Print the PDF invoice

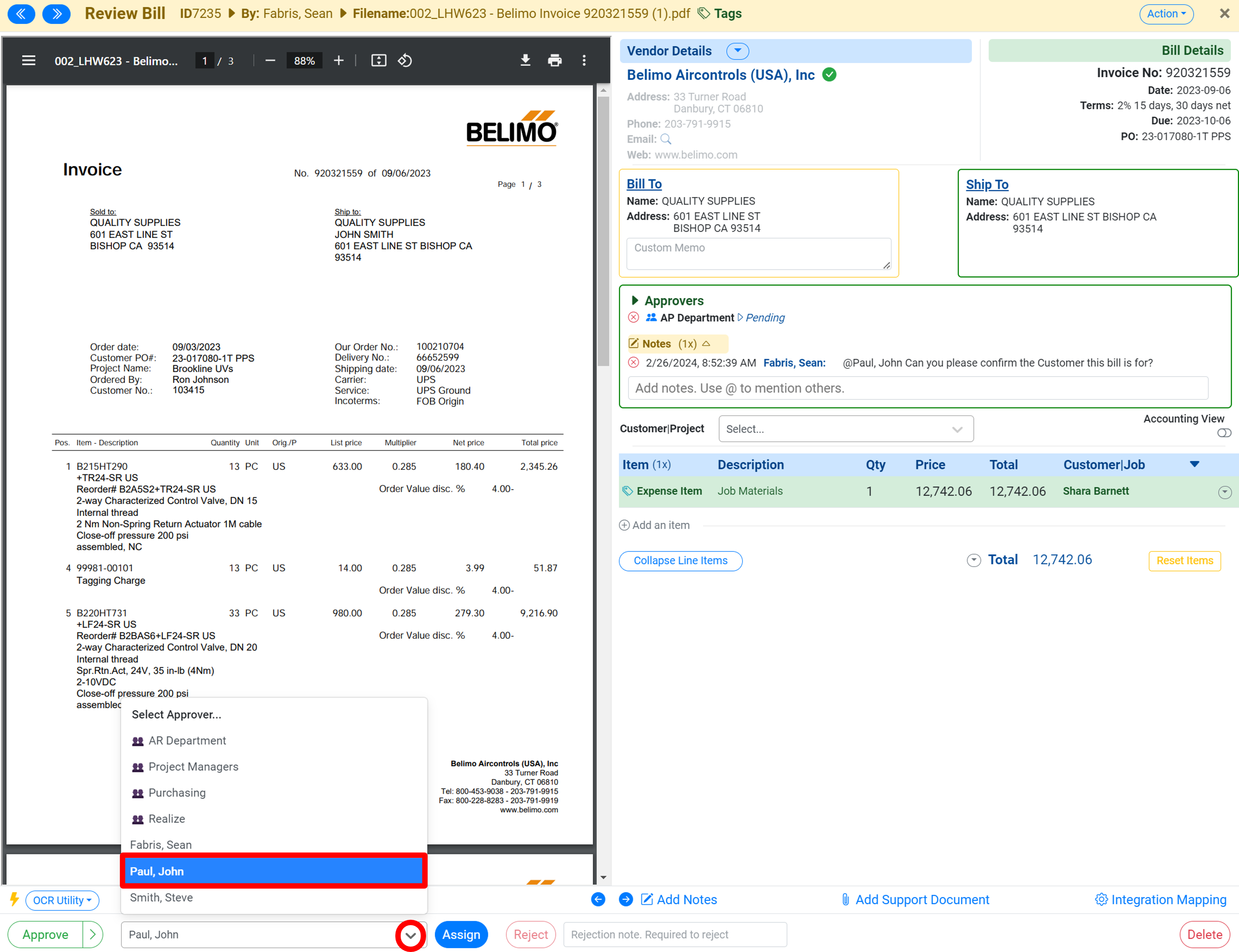point(555,61)
